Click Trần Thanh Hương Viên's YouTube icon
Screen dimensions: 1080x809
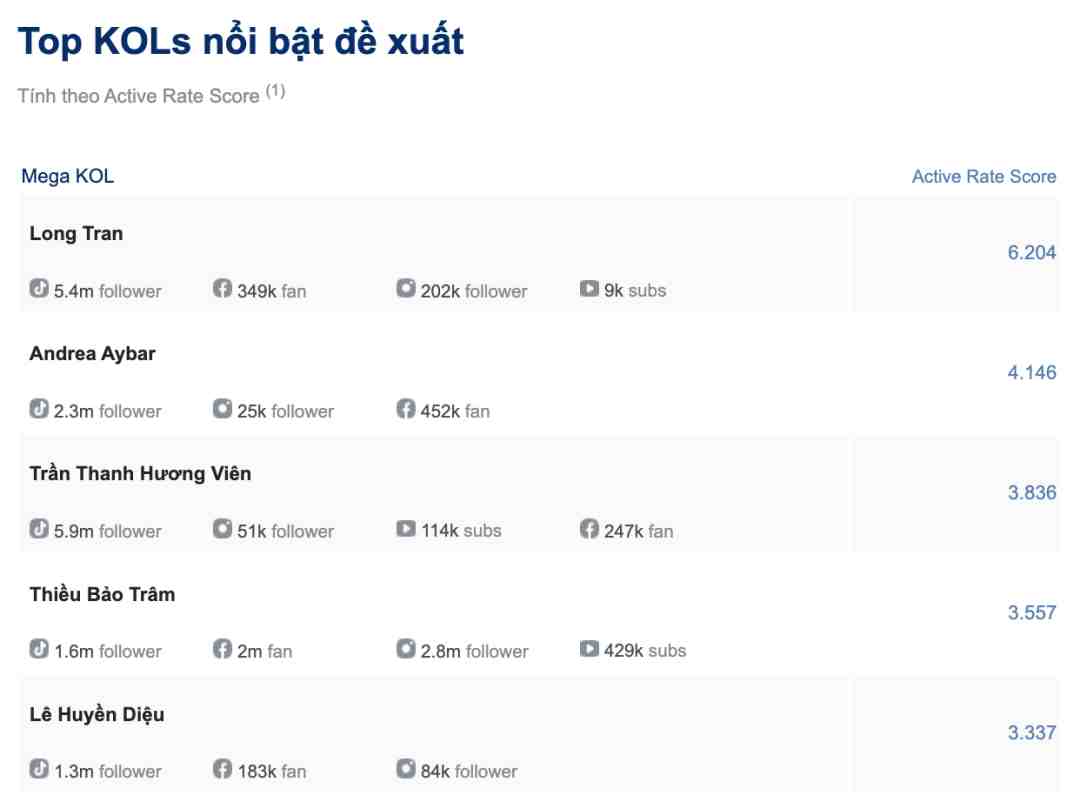point(406,529)
